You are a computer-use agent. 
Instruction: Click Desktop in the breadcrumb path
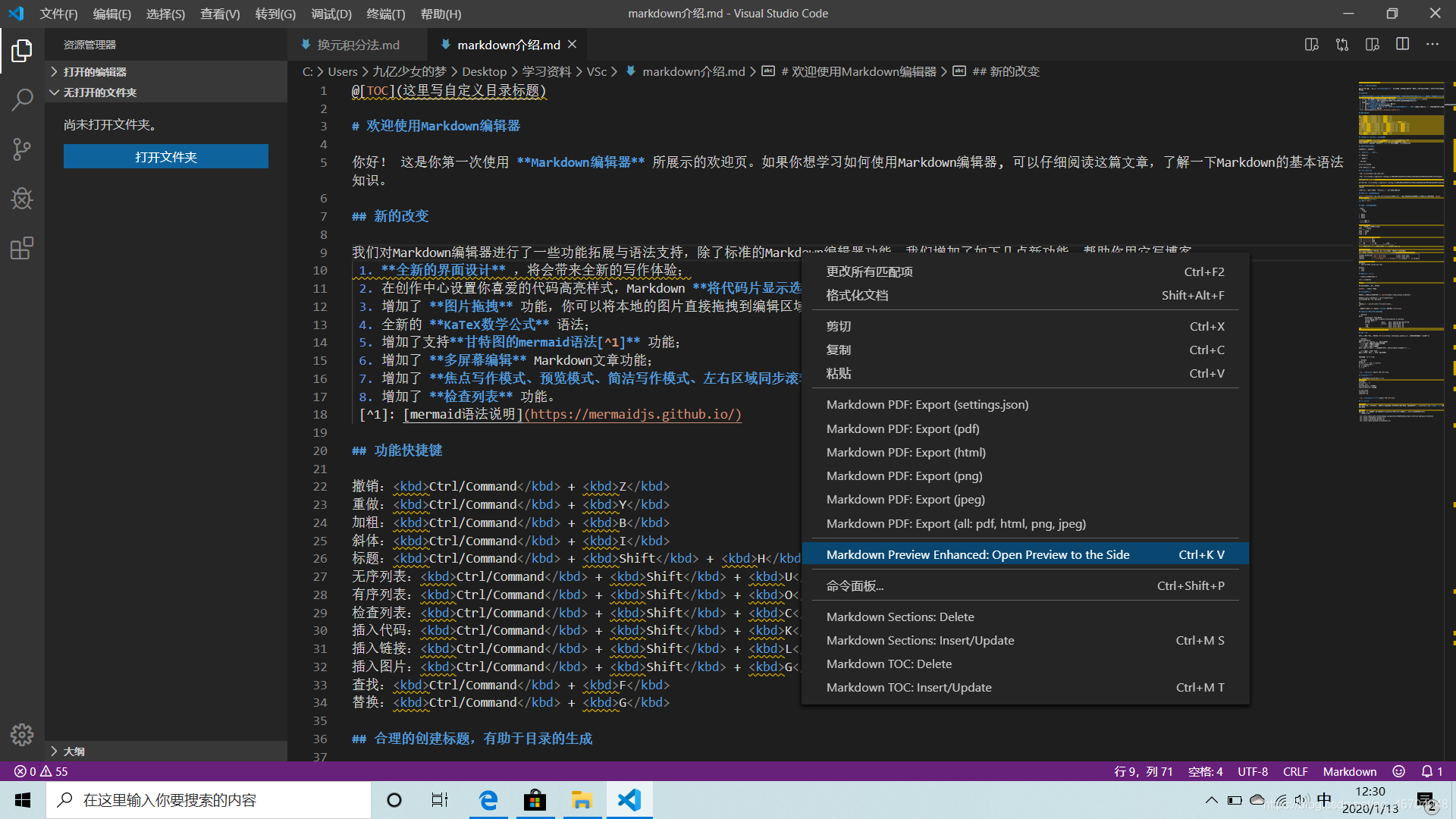[484, 71]
